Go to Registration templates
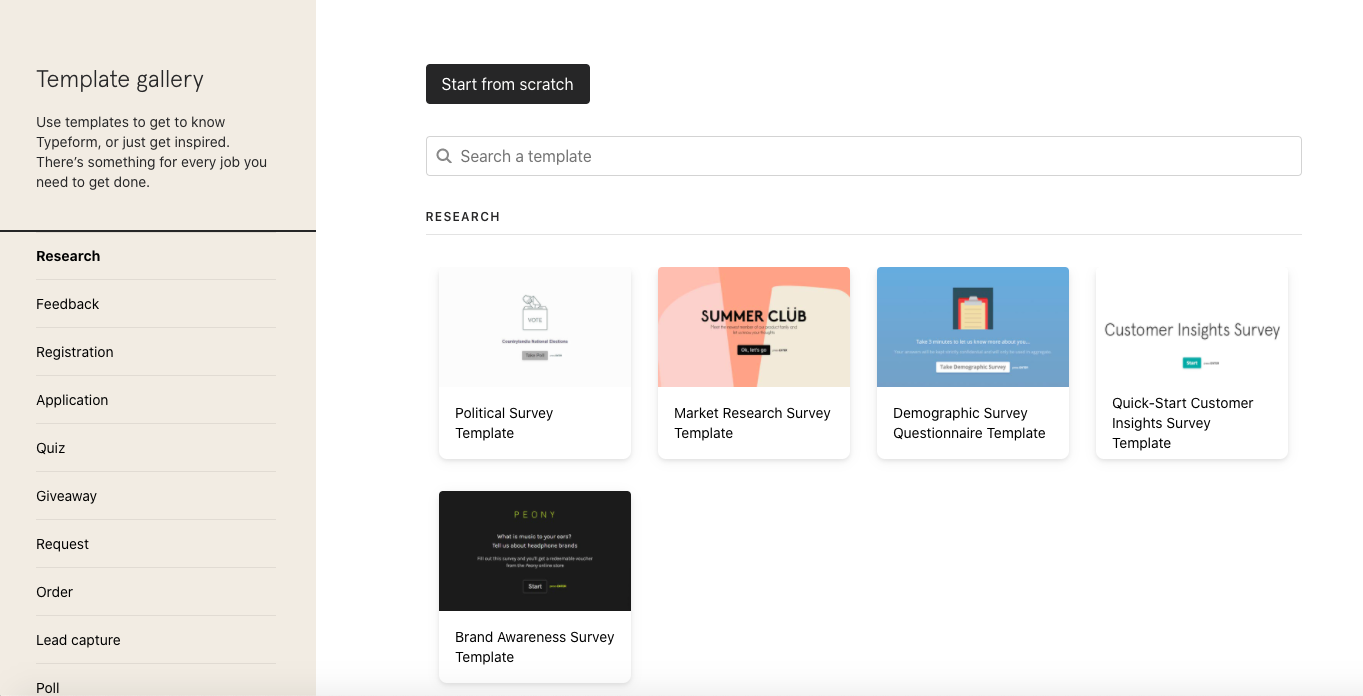Viewport: 1363px width, 696px height. [x=75, y=352]
